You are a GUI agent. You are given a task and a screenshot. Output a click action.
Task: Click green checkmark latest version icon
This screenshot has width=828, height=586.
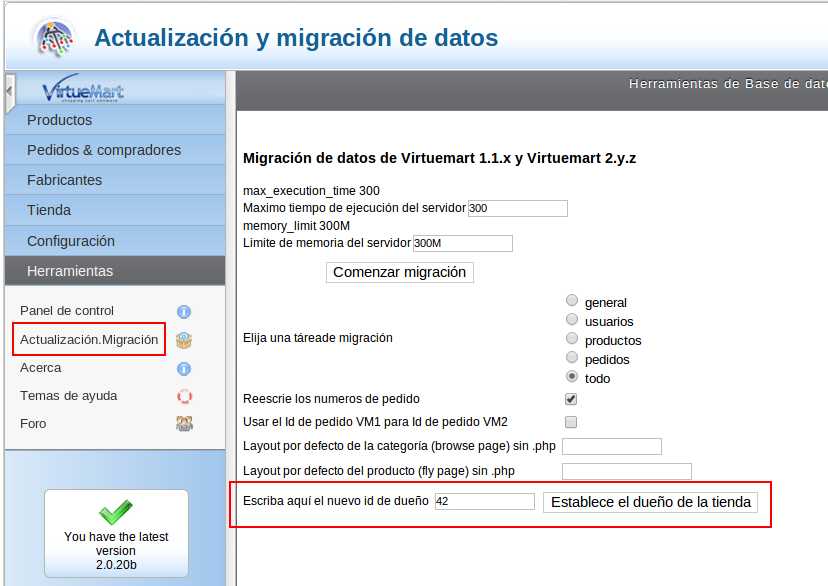116,512
